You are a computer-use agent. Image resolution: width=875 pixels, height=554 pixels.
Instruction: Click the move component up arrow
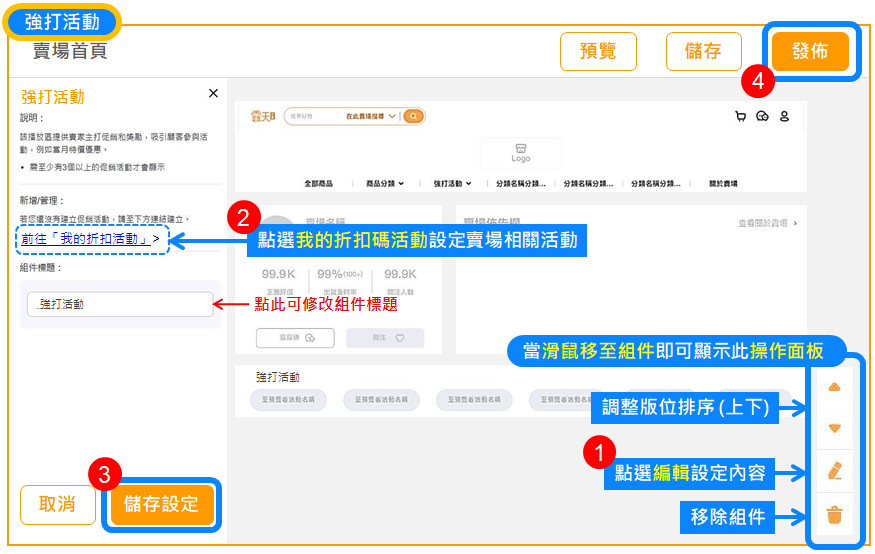(835, 387)
